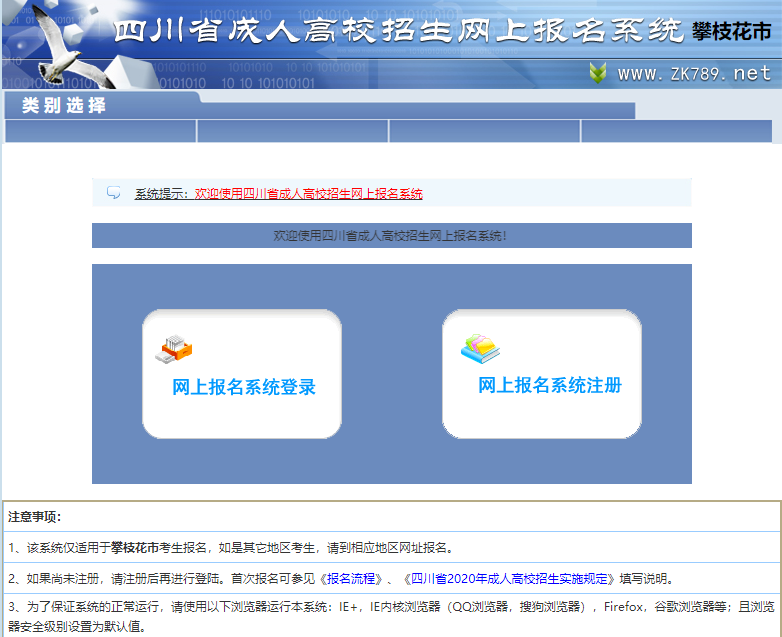Click notice line 1 about 攀枝花市考生报名
Image resolution: width=782 pixels, height=637 pixels.
click(231, 548)
